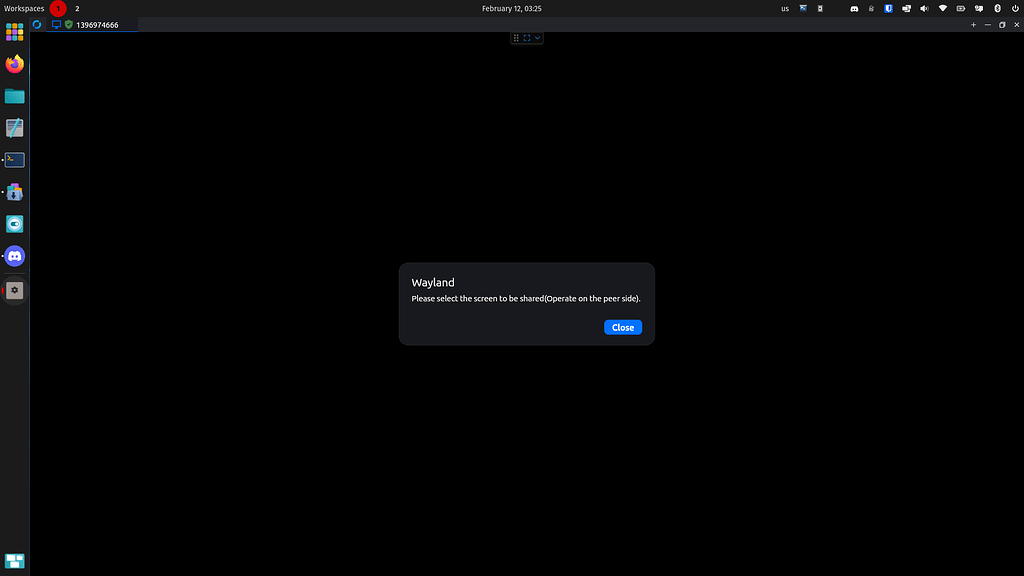Restore the RustDesk window size
The width and height of the screenshot is (1024, 576).
1002,25
